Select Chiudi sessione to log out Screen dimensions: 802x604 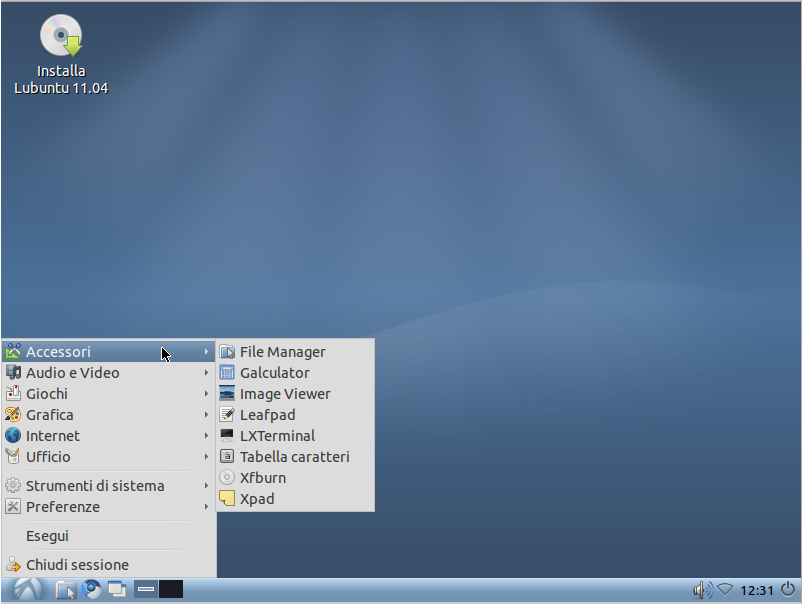pos(109,565)
